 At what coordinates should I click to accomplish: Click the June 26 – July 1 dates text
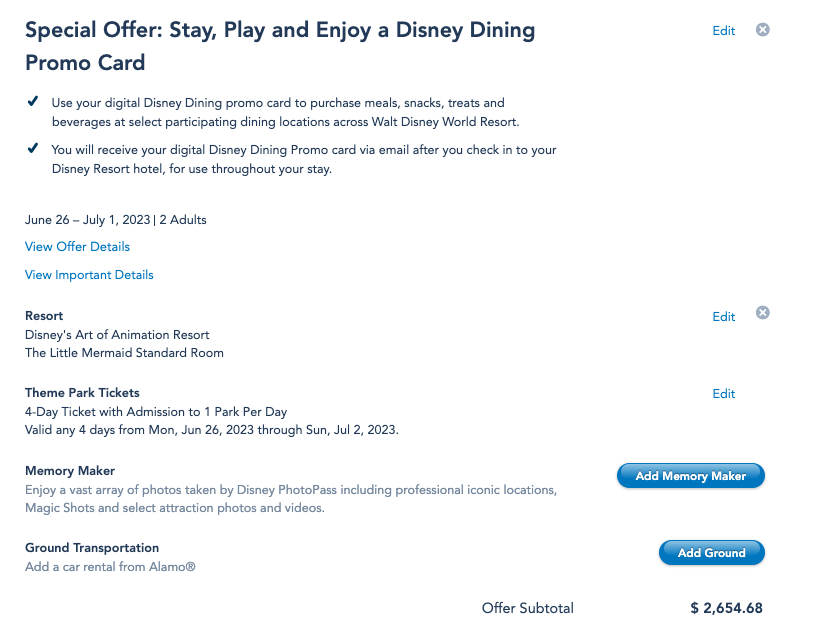point(87,220)
